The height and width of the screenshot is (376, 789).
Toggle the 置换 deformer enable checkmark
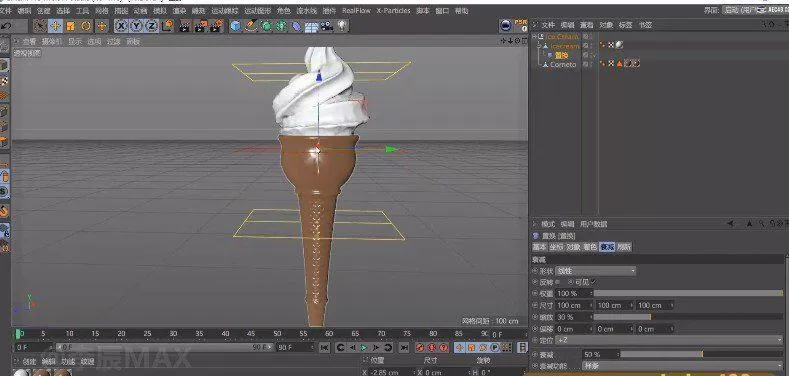593,55
